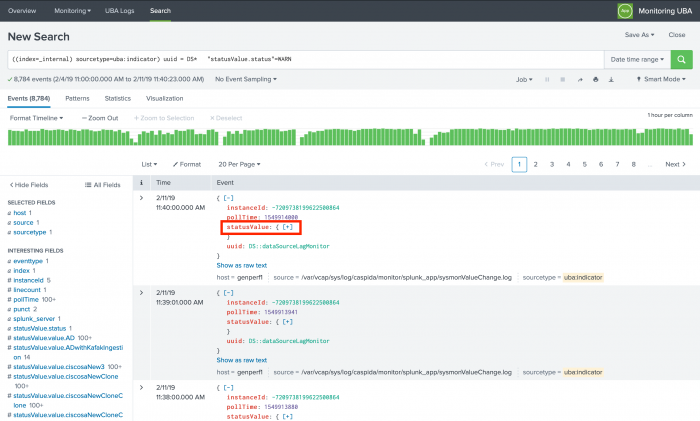Open Format Timeline dropdown
This screenshot has width=700, height=421.
[36, 118]
